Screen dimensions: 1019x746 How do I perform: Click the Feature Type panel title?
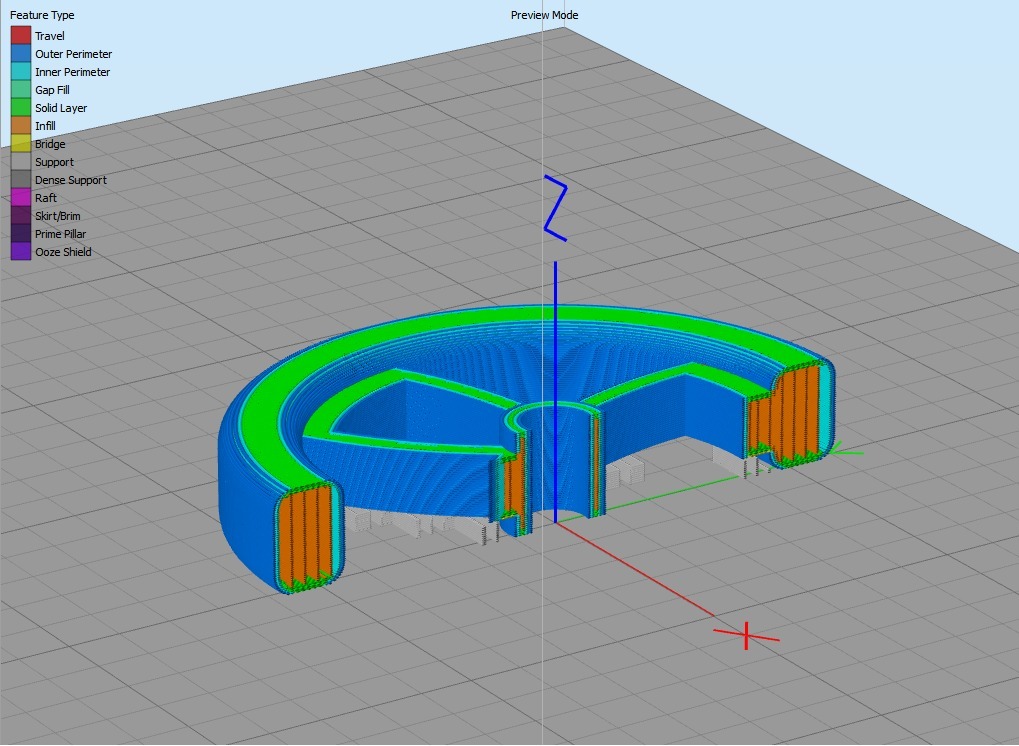(x=42, y=15)
